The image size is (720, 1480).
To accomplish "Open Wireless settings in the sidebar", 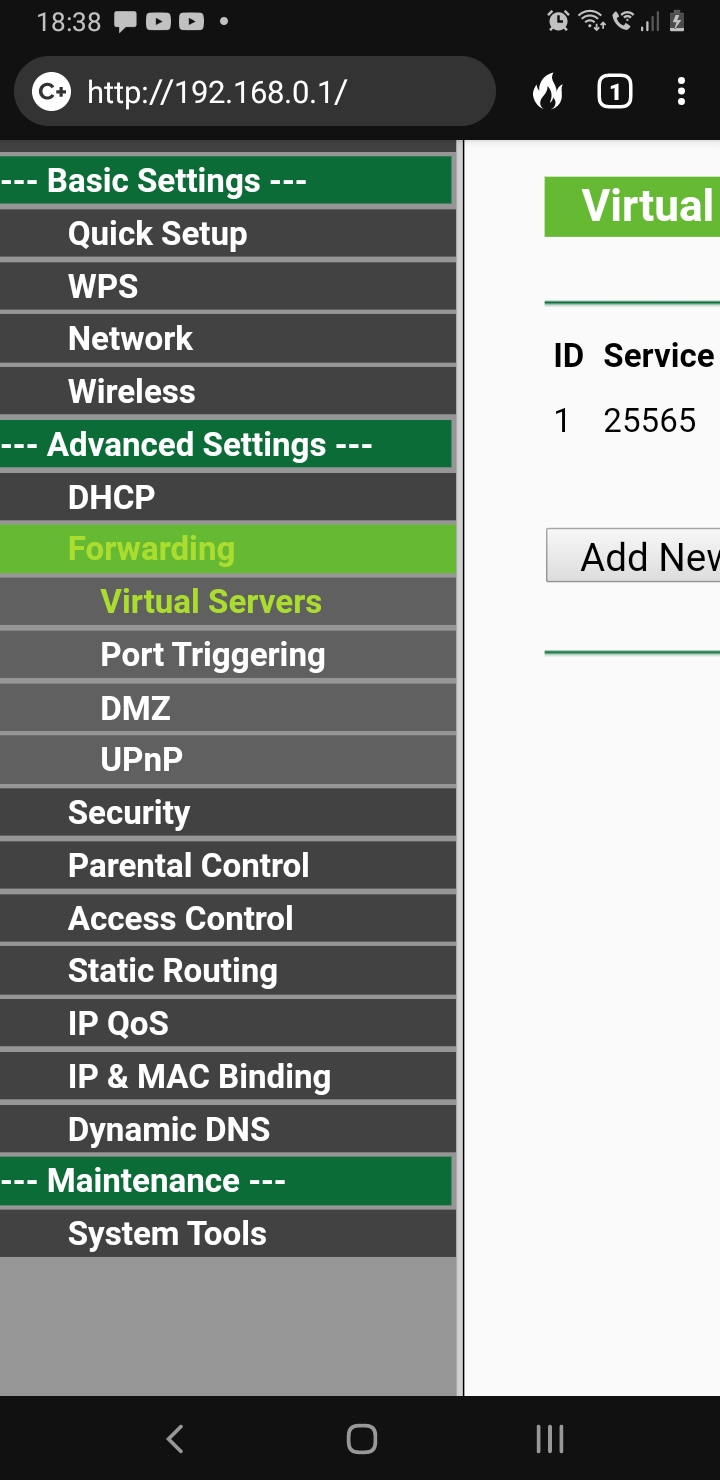I will 131,391.
